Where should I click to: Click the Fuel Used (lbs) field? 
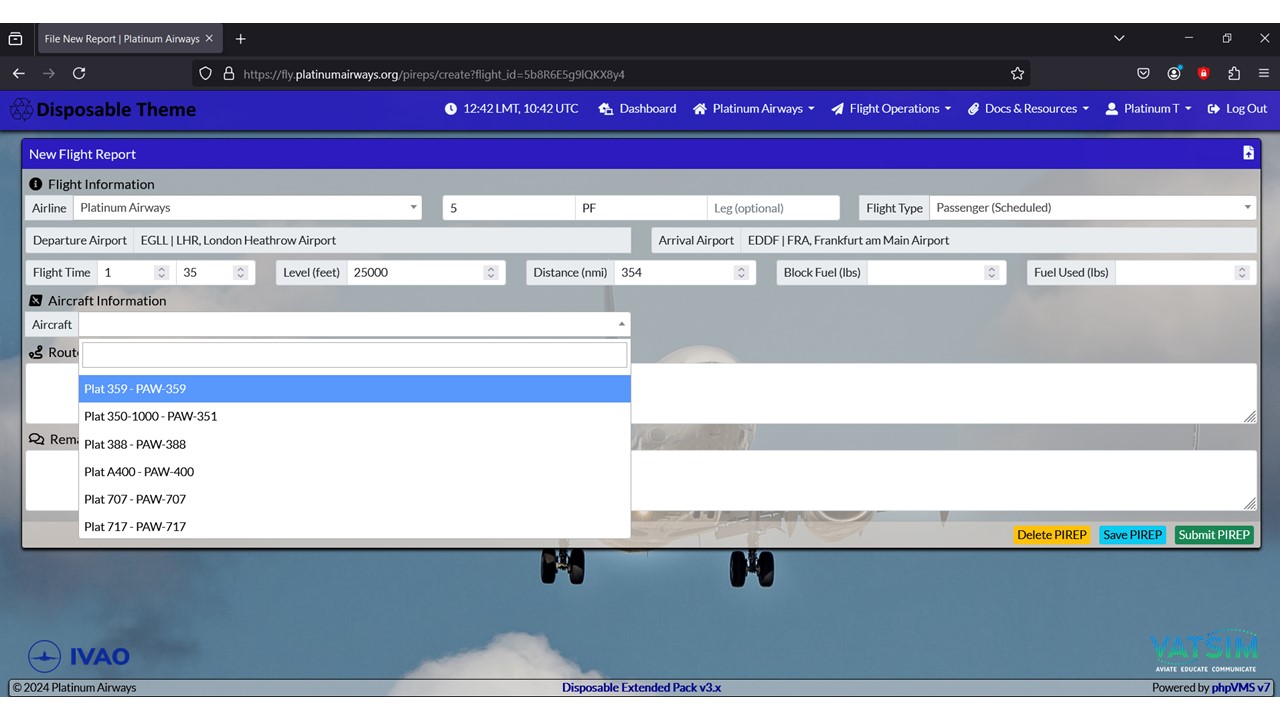(x=1186, y=272)
